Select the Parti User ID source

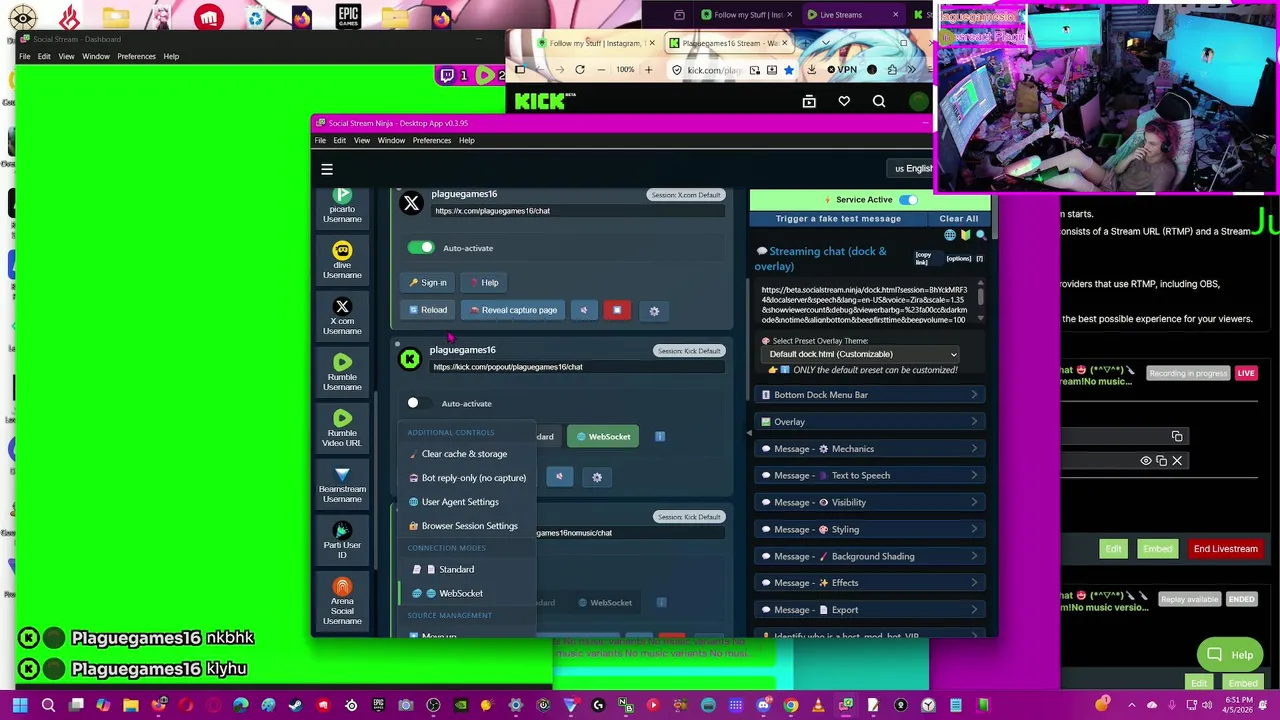(342, 541)
